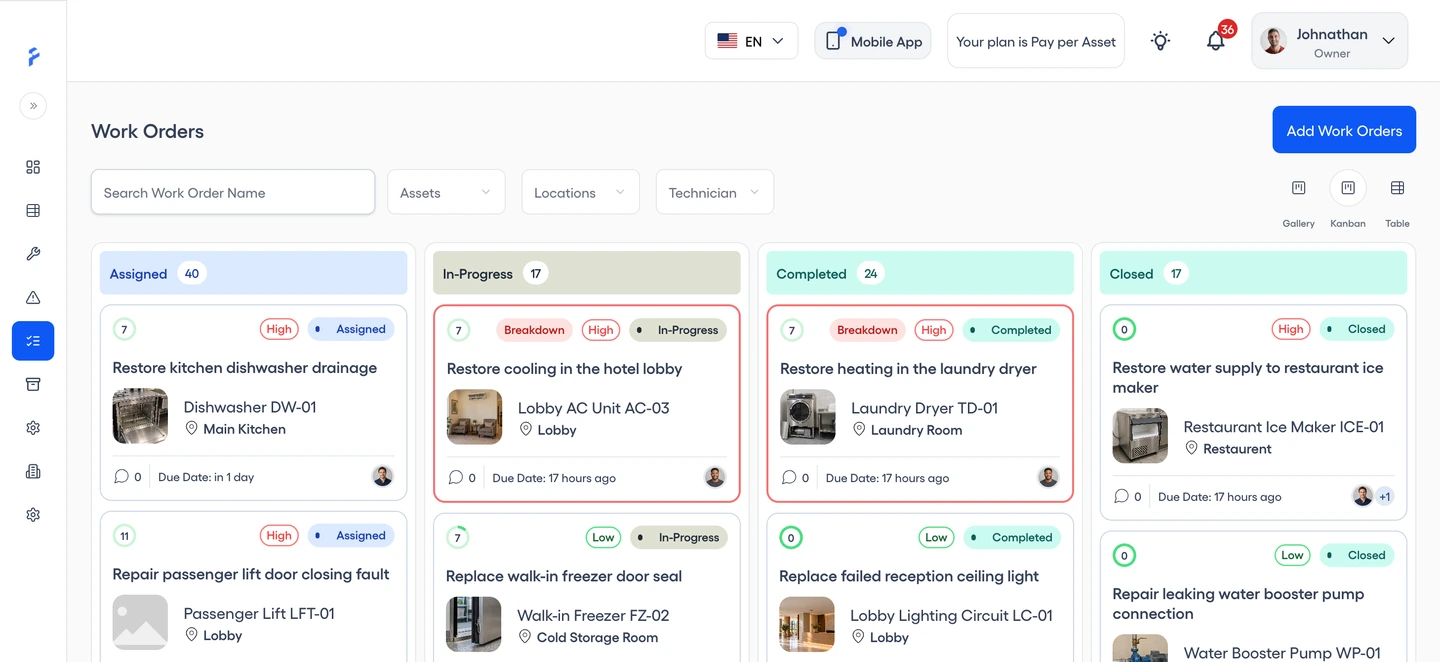Open the EN language dropdown
The width and height of the screenshot is (1440, 662).
[x=751, y=41]
